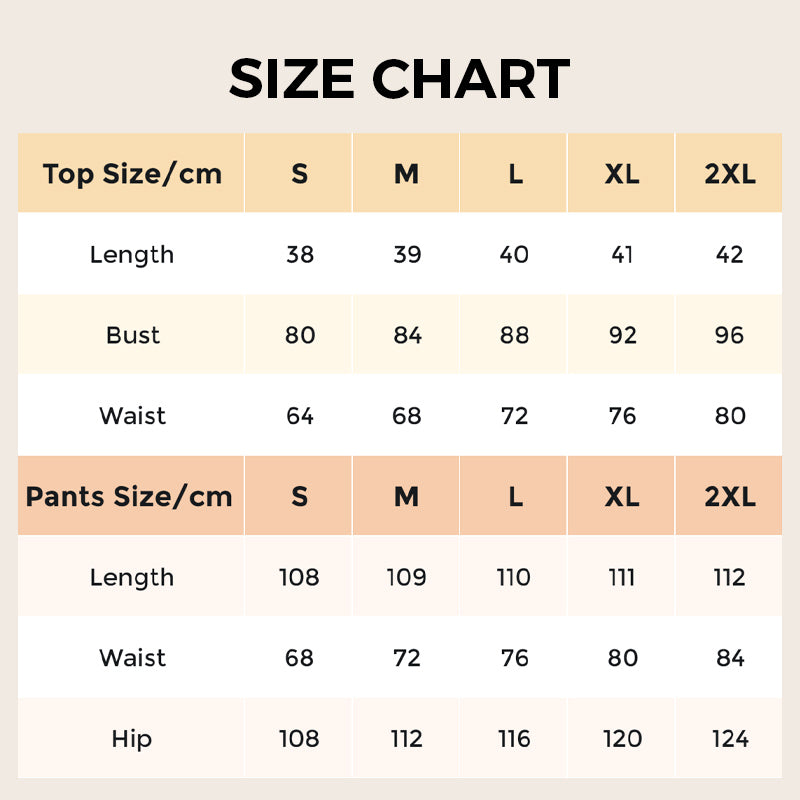Select the pants waist value 84
This screenshot has width=800, height=800.
(730, 658)
